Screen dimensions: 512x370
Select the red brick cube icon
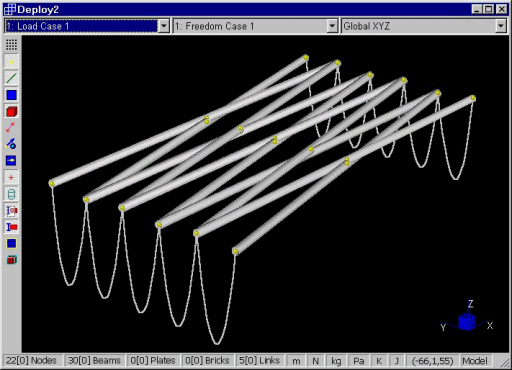(11, 112)
